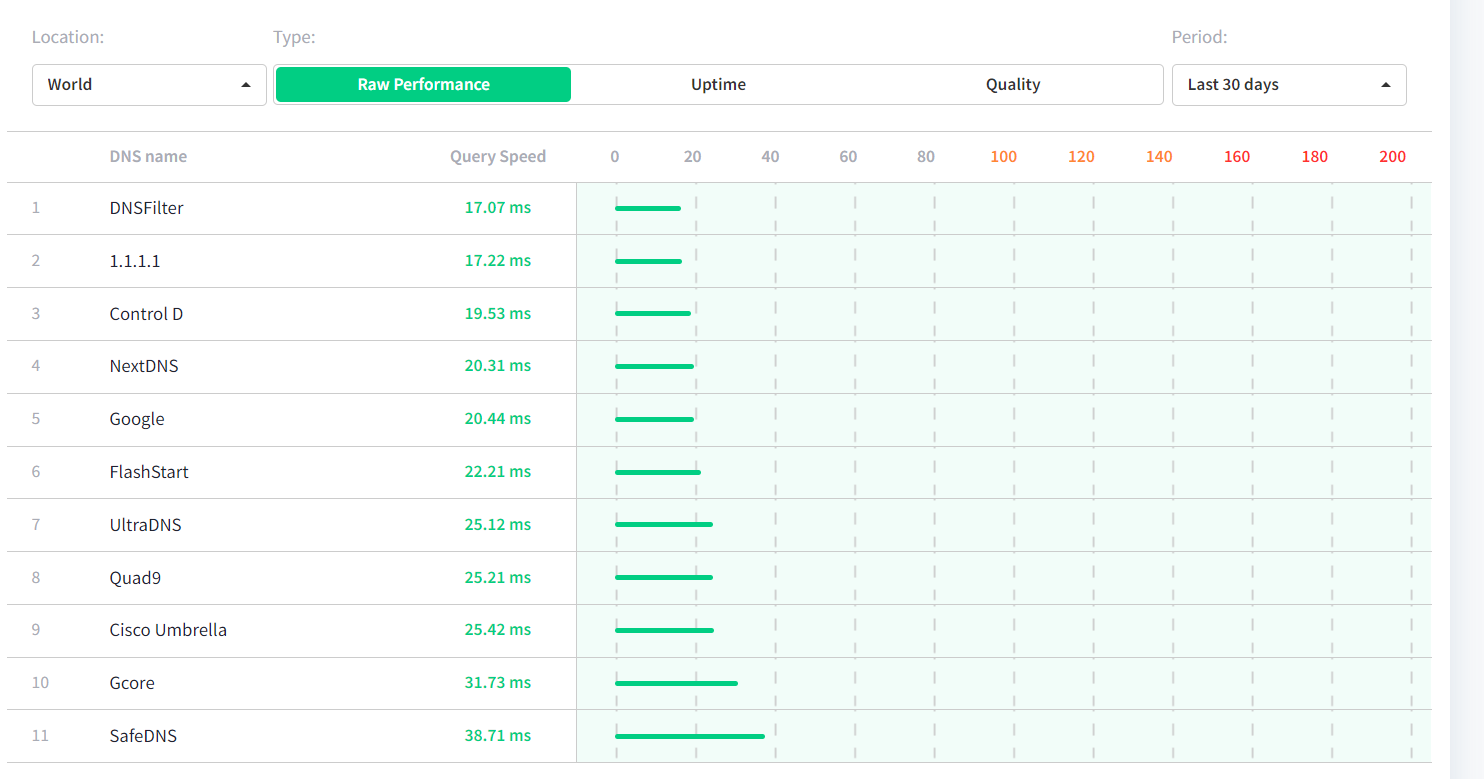Viewport: 1484px width, 779px height.
Task: Click the Type label
Action: pos(294,37)
